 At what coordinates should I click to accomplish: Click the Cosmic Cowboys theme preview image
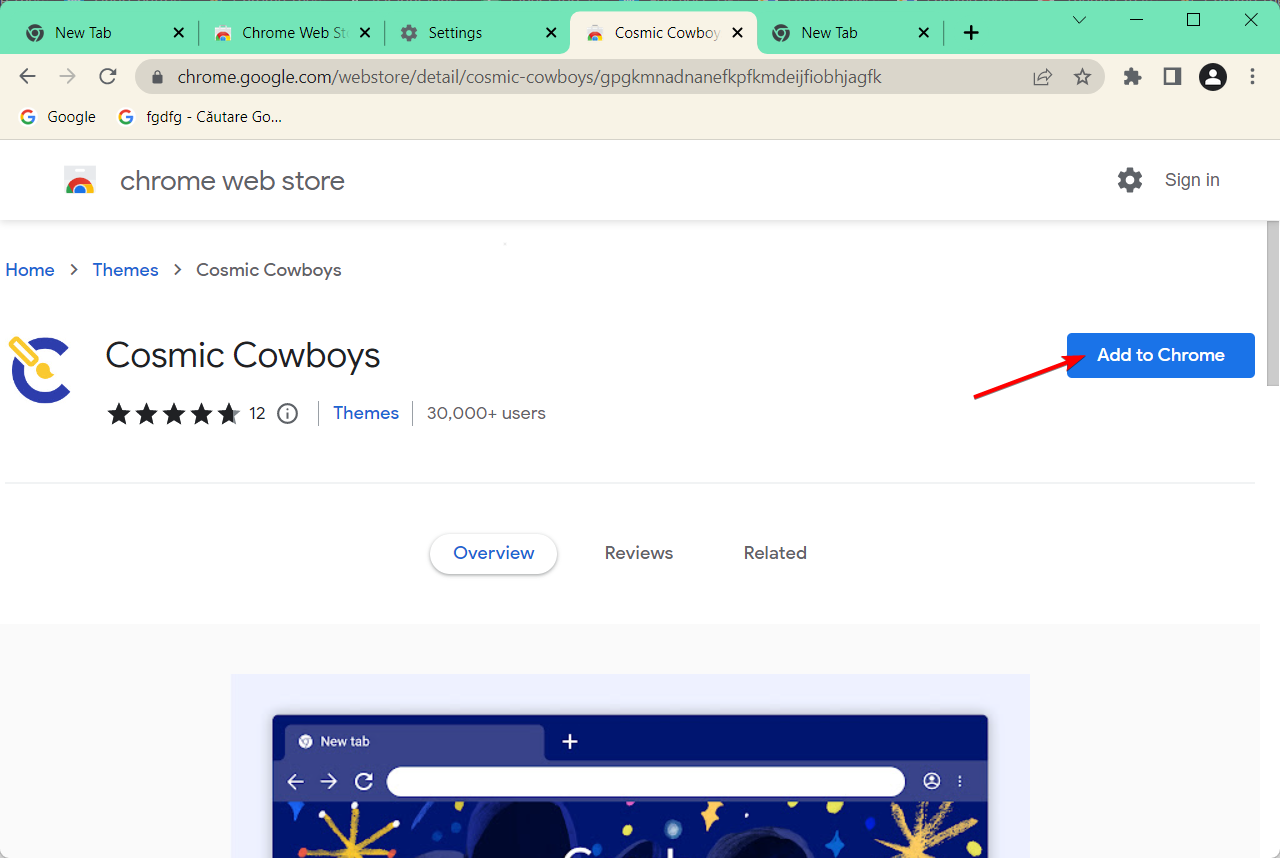[x=630, y=765]
